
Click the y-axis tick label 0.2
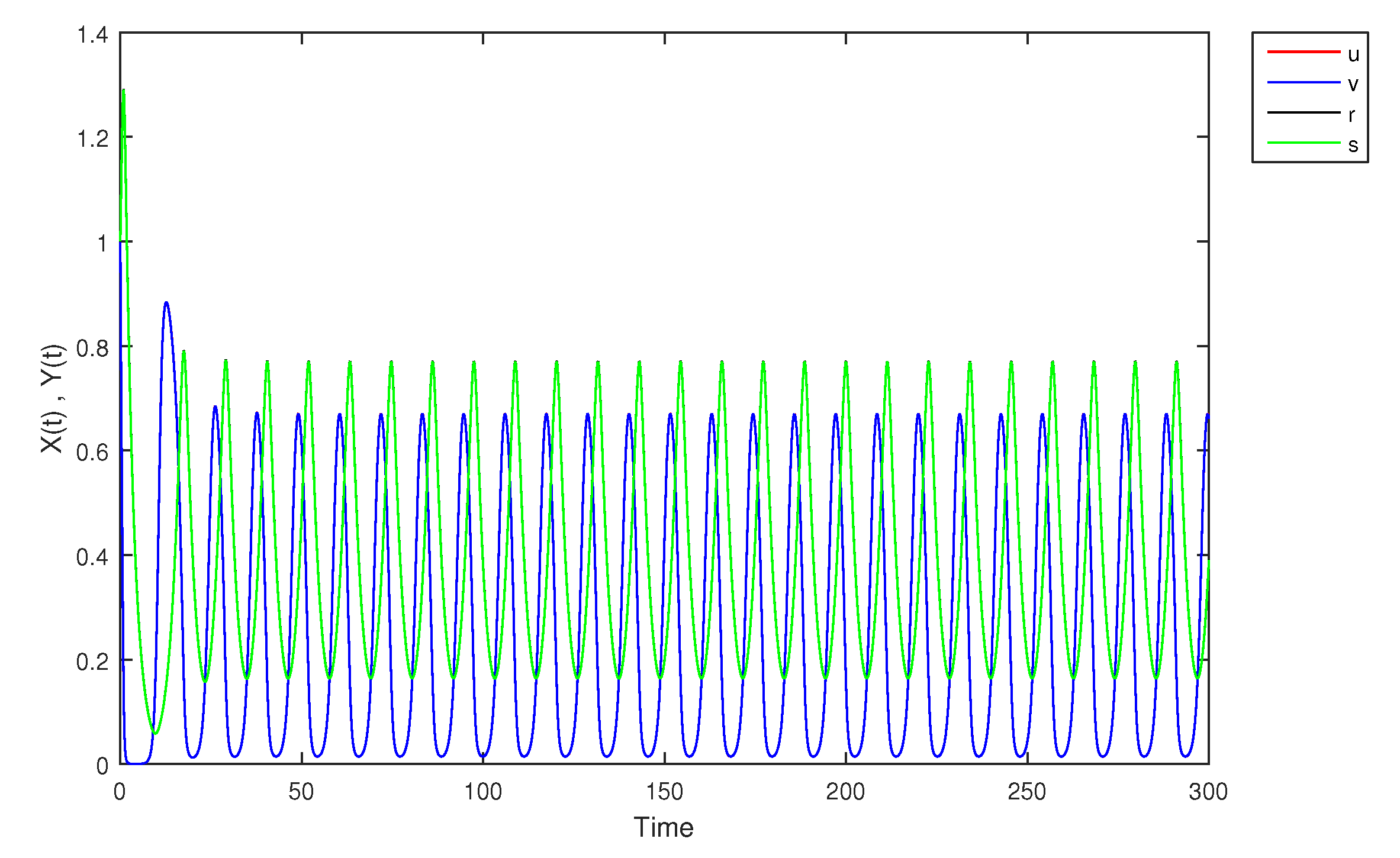pos(93,662)
